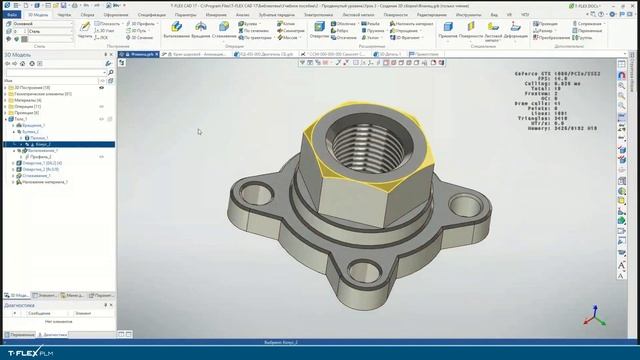Viewport: 640px width, 360px height.
Task: Click the Копия (Copy) operation
Action: [286, 24]
